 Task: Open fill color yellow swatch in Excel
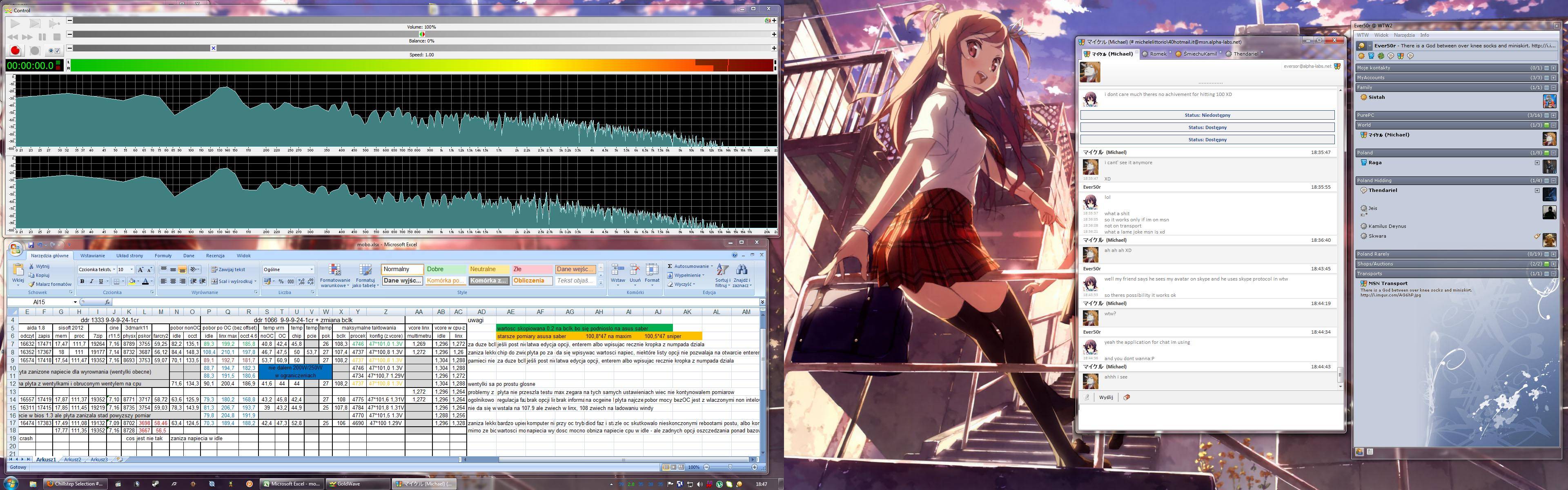131,281
